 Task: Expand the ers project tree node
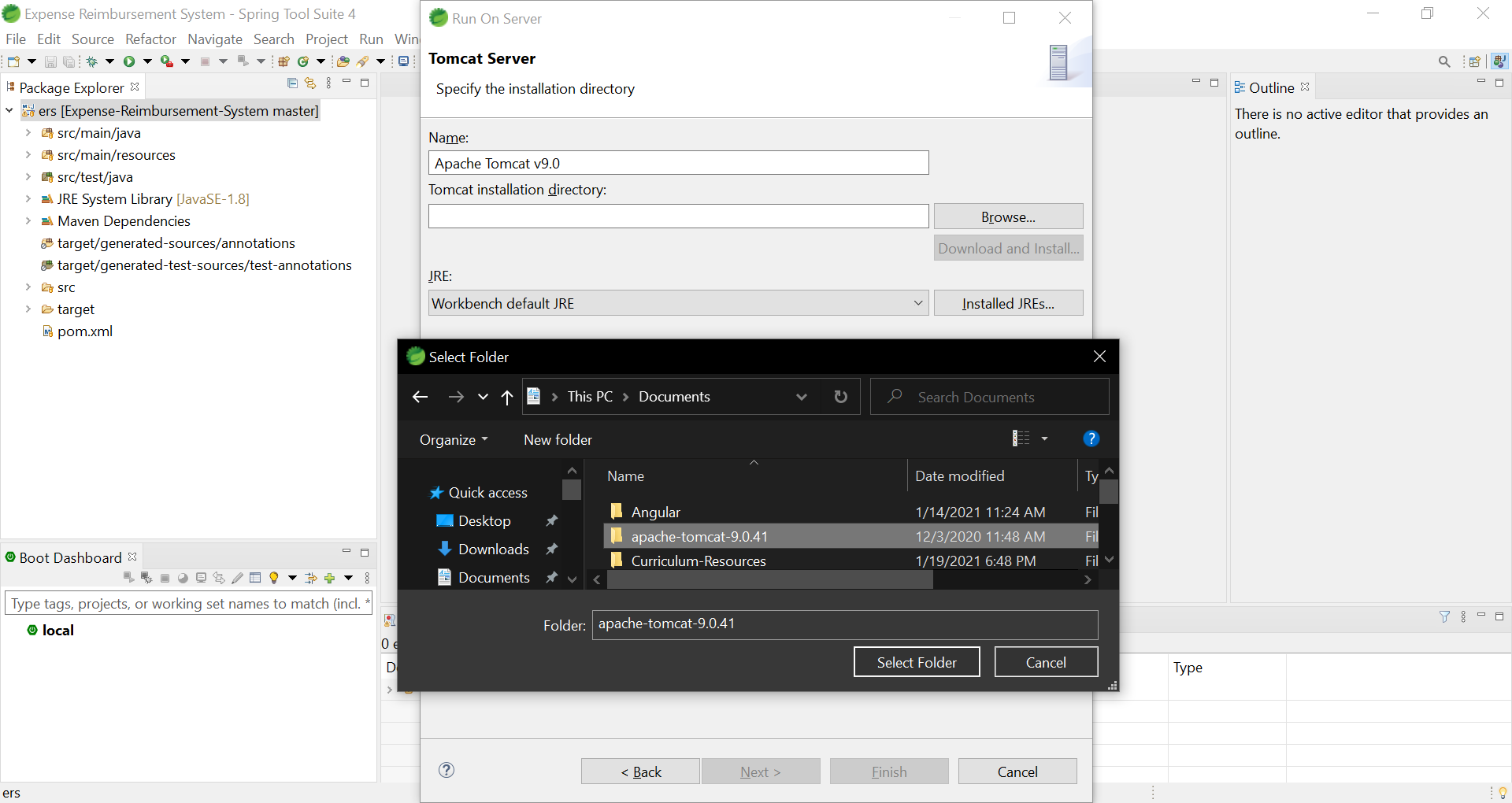tap(9, 110)
